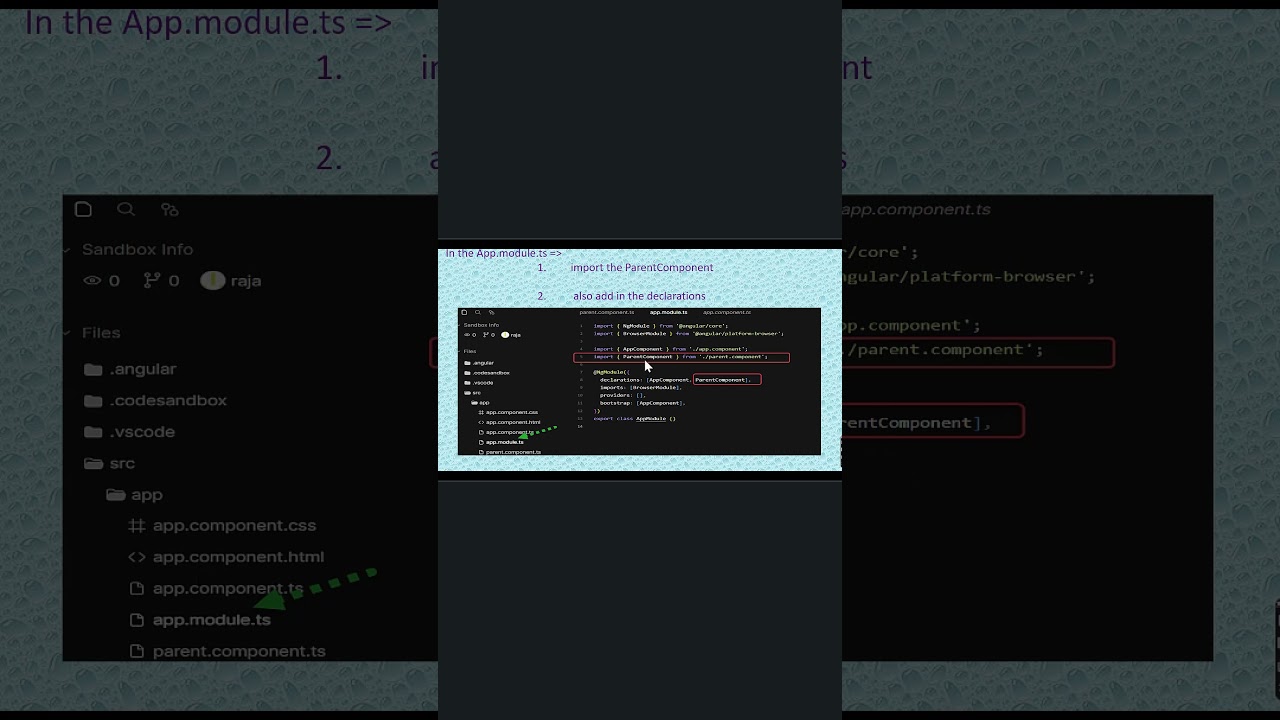Switch to app.module.ts tab in center frame
Viewport: 1280px width, 720px height.
click(668, 312)
